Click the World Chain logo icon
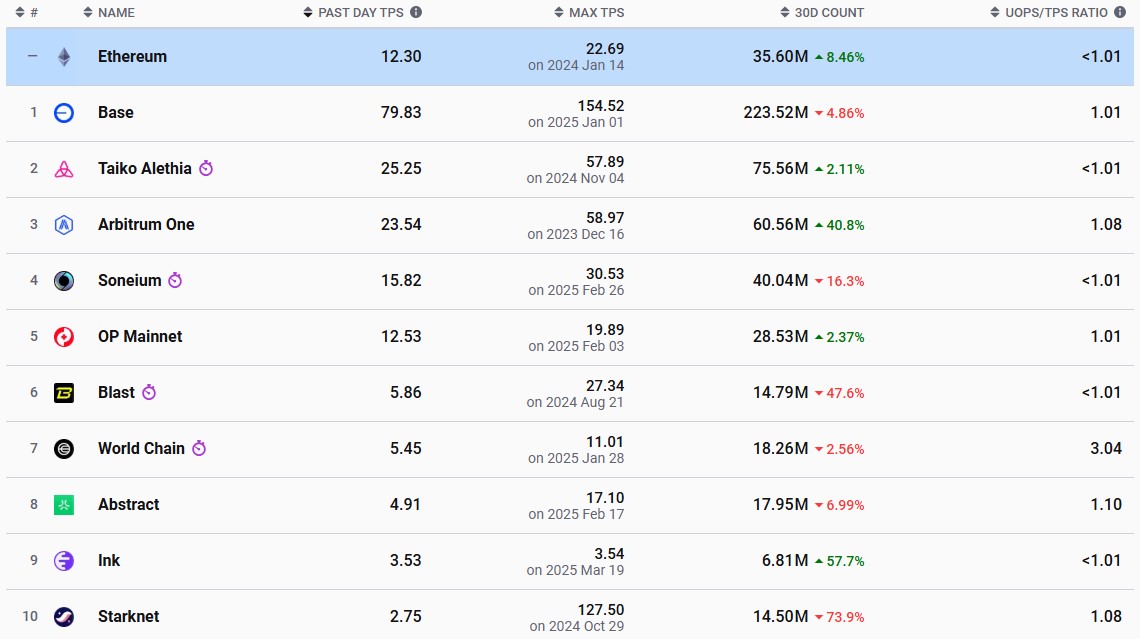 pos(64,449)
